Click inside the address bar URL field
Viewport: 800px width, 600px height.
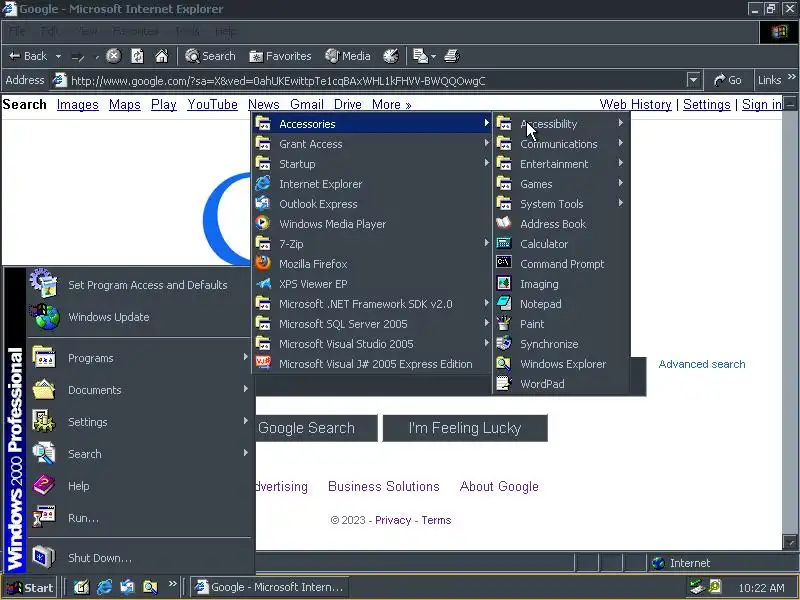(378, 81)
